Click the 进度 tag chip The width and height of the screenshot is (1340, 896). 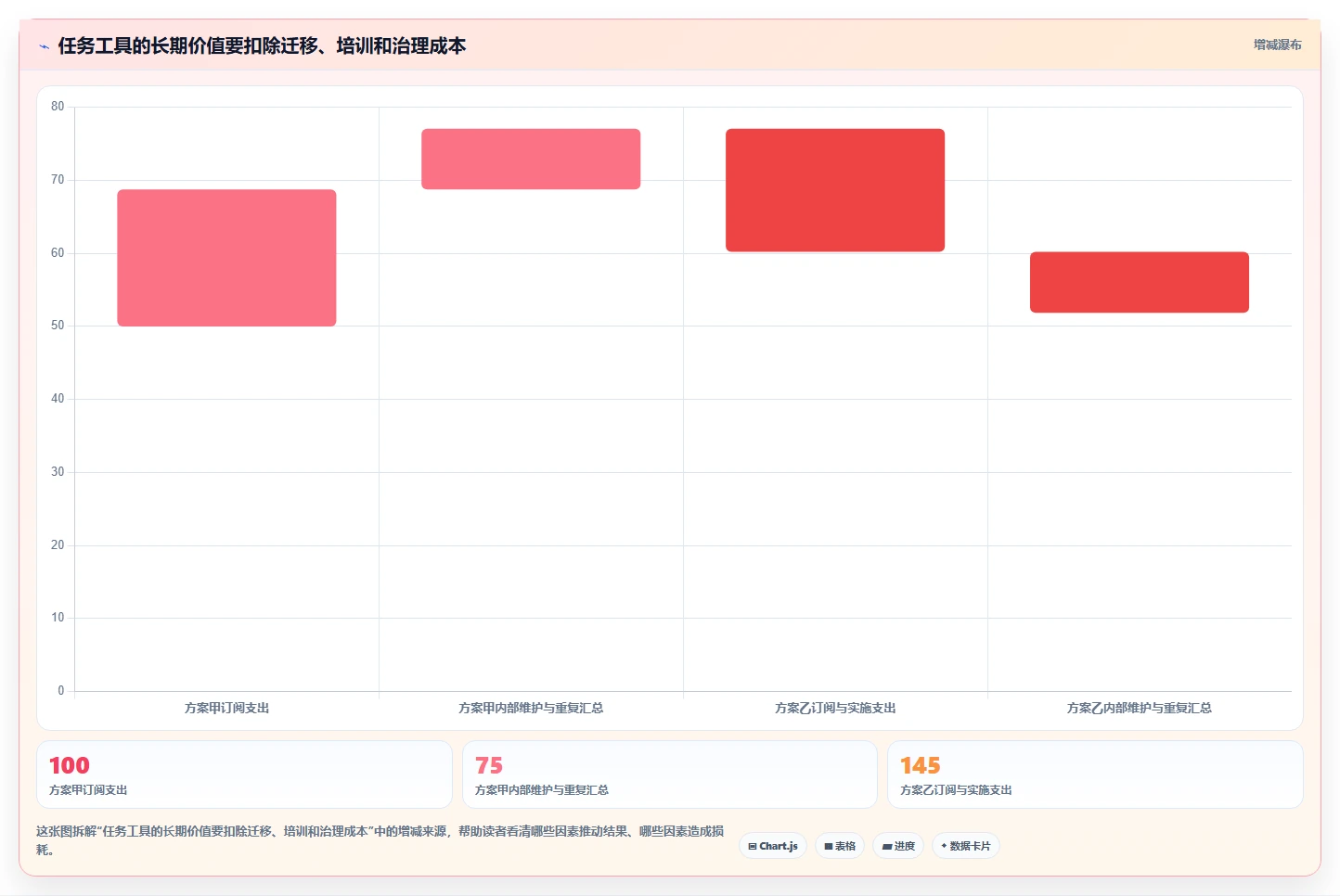[898, 846]
